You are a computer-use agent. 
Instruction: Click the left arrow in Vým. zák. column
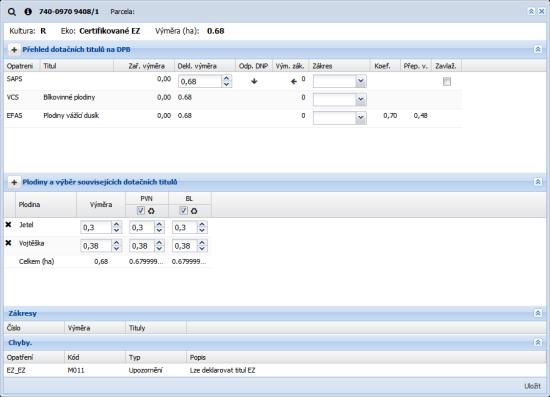click(x=294, y=82)
